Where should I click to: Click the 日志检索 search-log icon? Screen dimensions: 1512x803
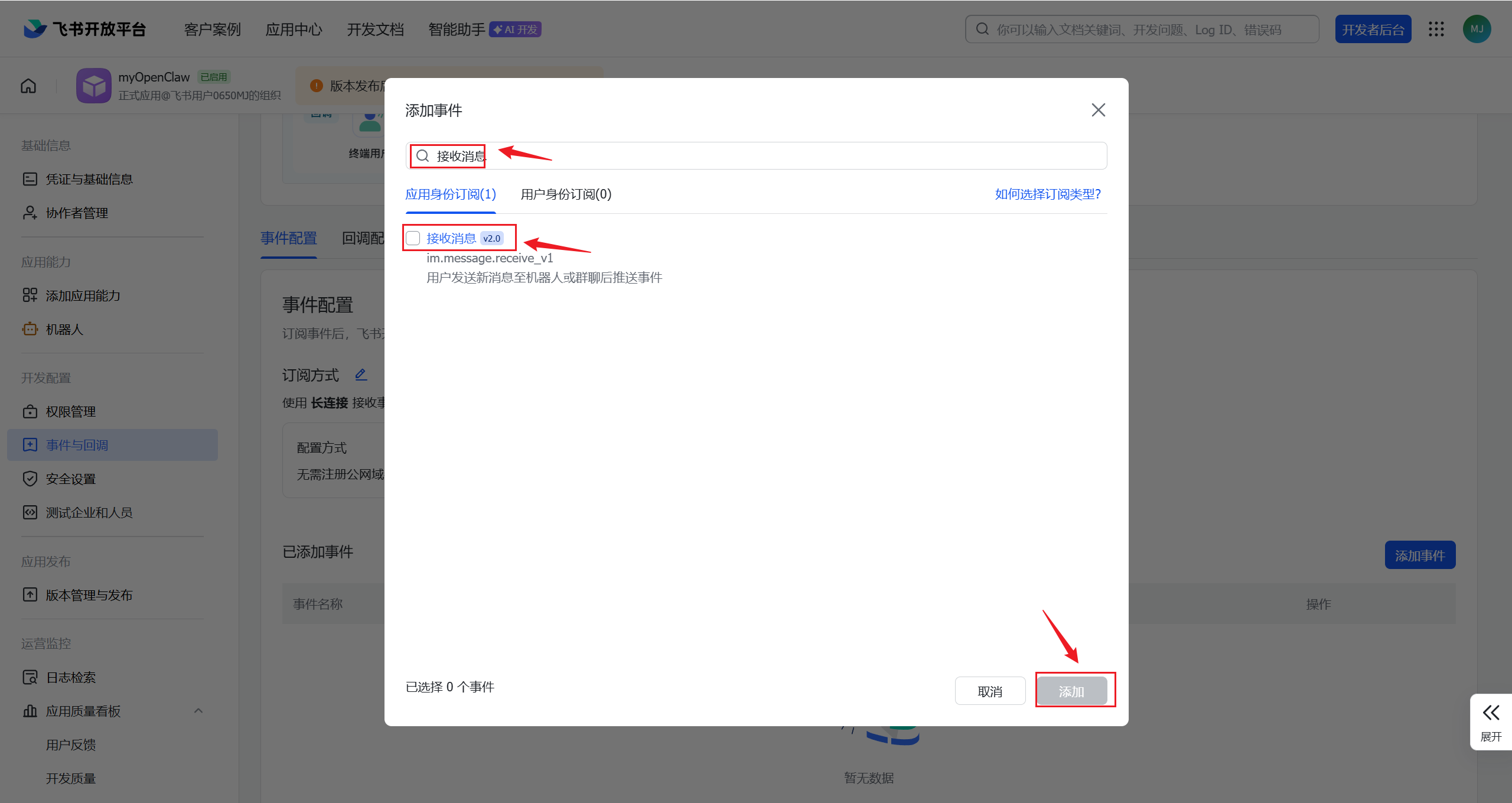(x=30, y=677)
